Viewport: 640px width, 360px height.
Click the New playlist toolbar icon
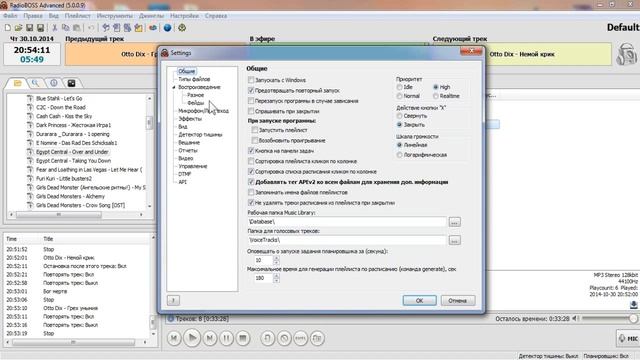[8, 28]
